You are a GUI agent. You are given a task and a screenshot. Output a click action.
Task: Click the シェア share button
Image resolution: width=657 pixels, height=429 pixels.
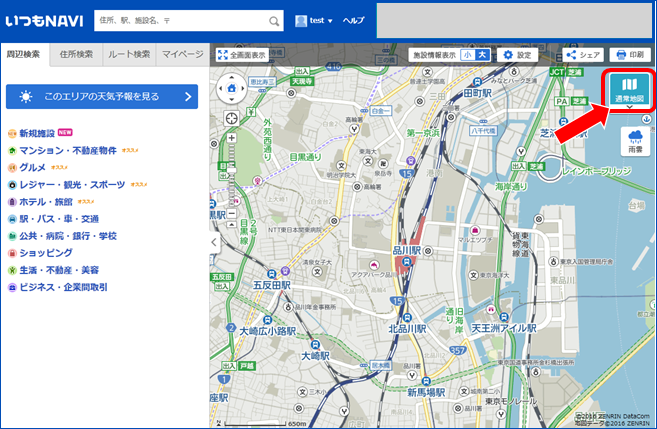(583, 55)
